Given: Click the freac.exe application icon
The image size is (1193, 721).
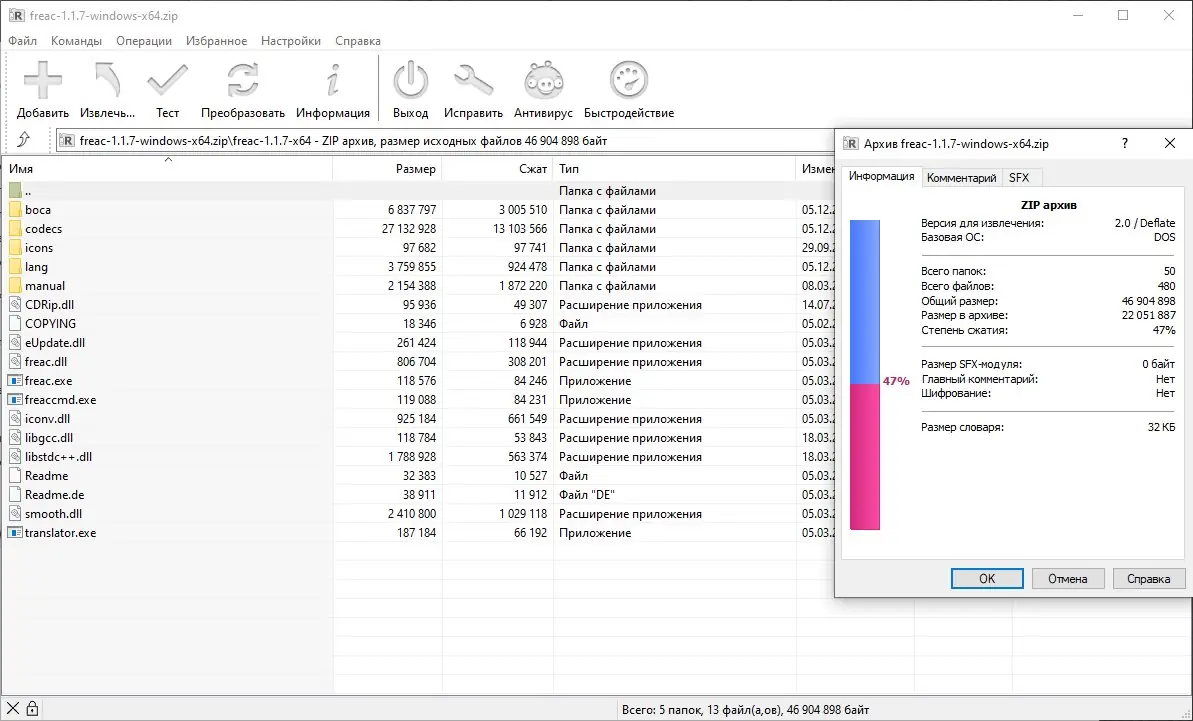Looking at the screenshot, I should click(x=15, y=381).
